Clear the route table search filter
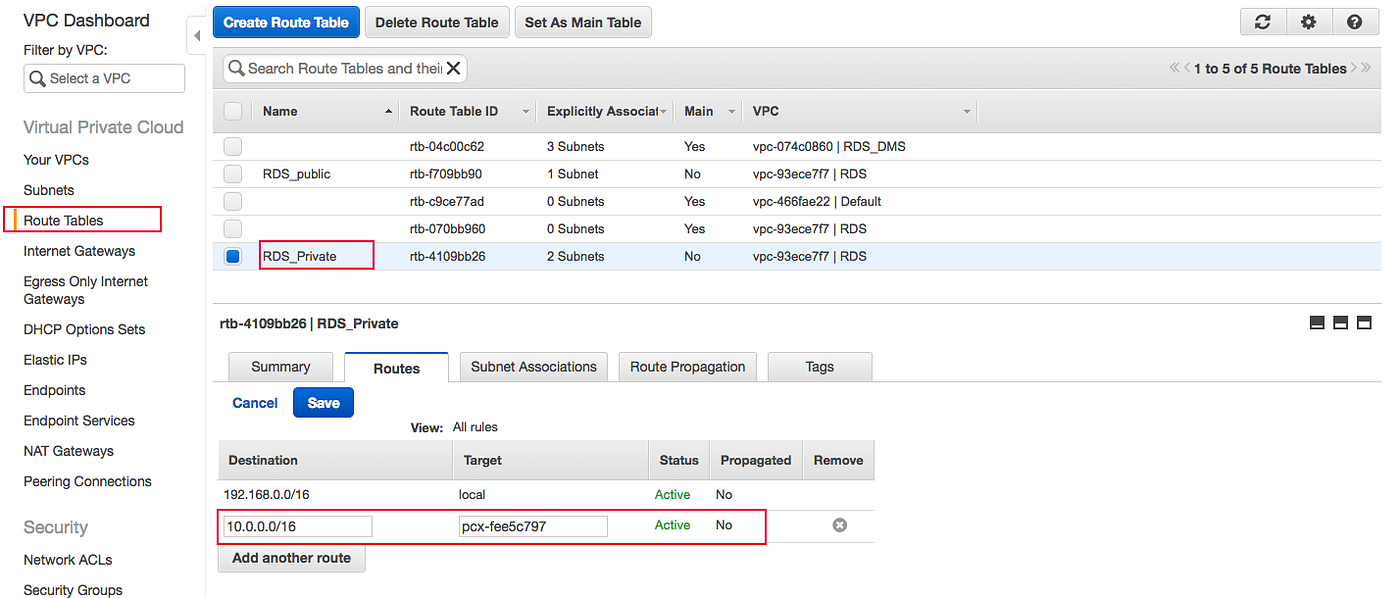Viewport: 1400px width, 598px height. pos(454,68)
